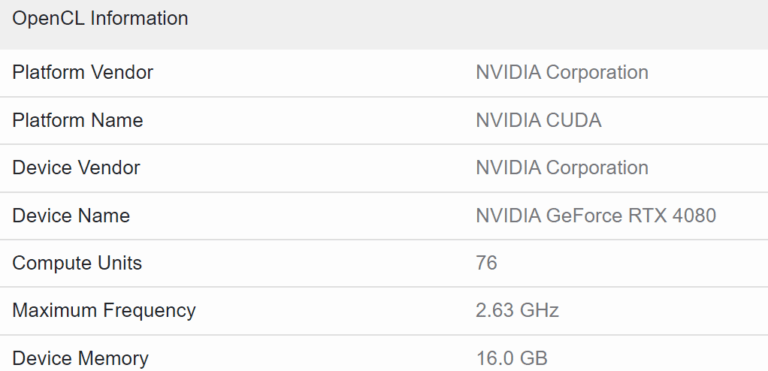Select the Compute Units label
Image resolution: width=768 pixels, height=371 pixels.
(x=77, y=263)
